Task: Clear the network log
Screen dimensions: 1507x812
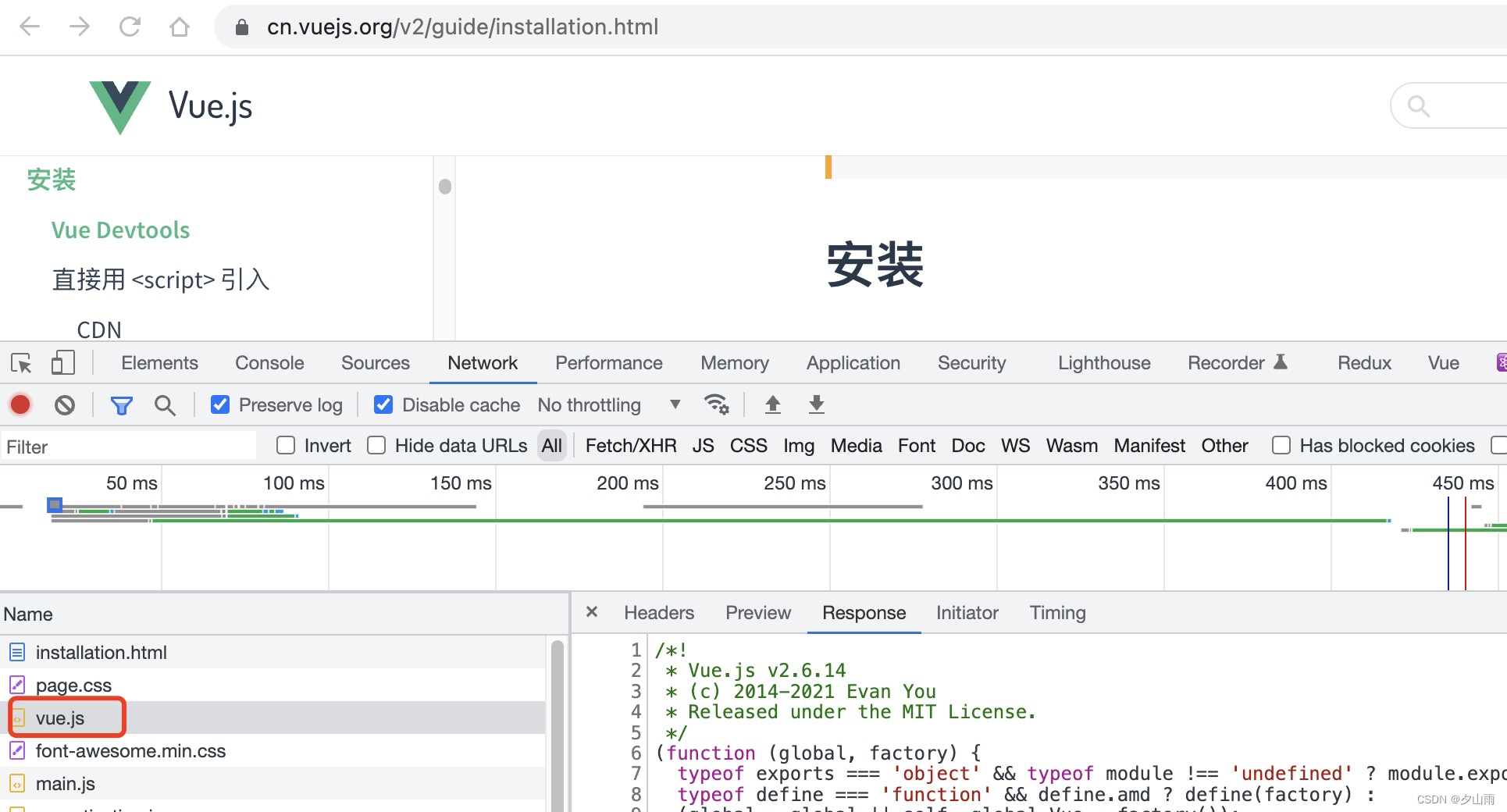Action: point(65,404)
